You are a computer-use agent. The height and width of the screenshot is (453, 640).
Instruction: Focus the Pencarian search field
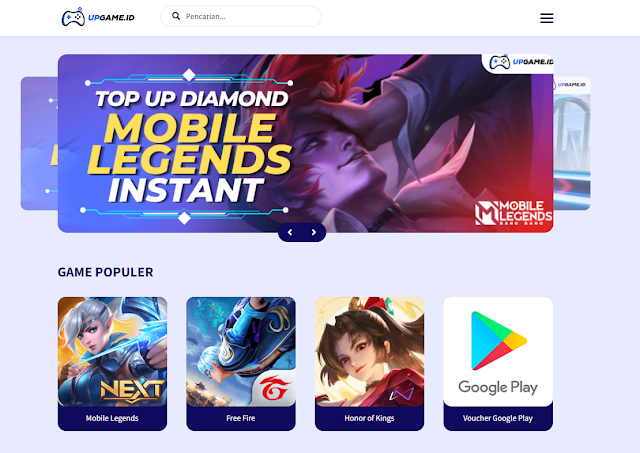pyautogui.click(x=241, y=16)
